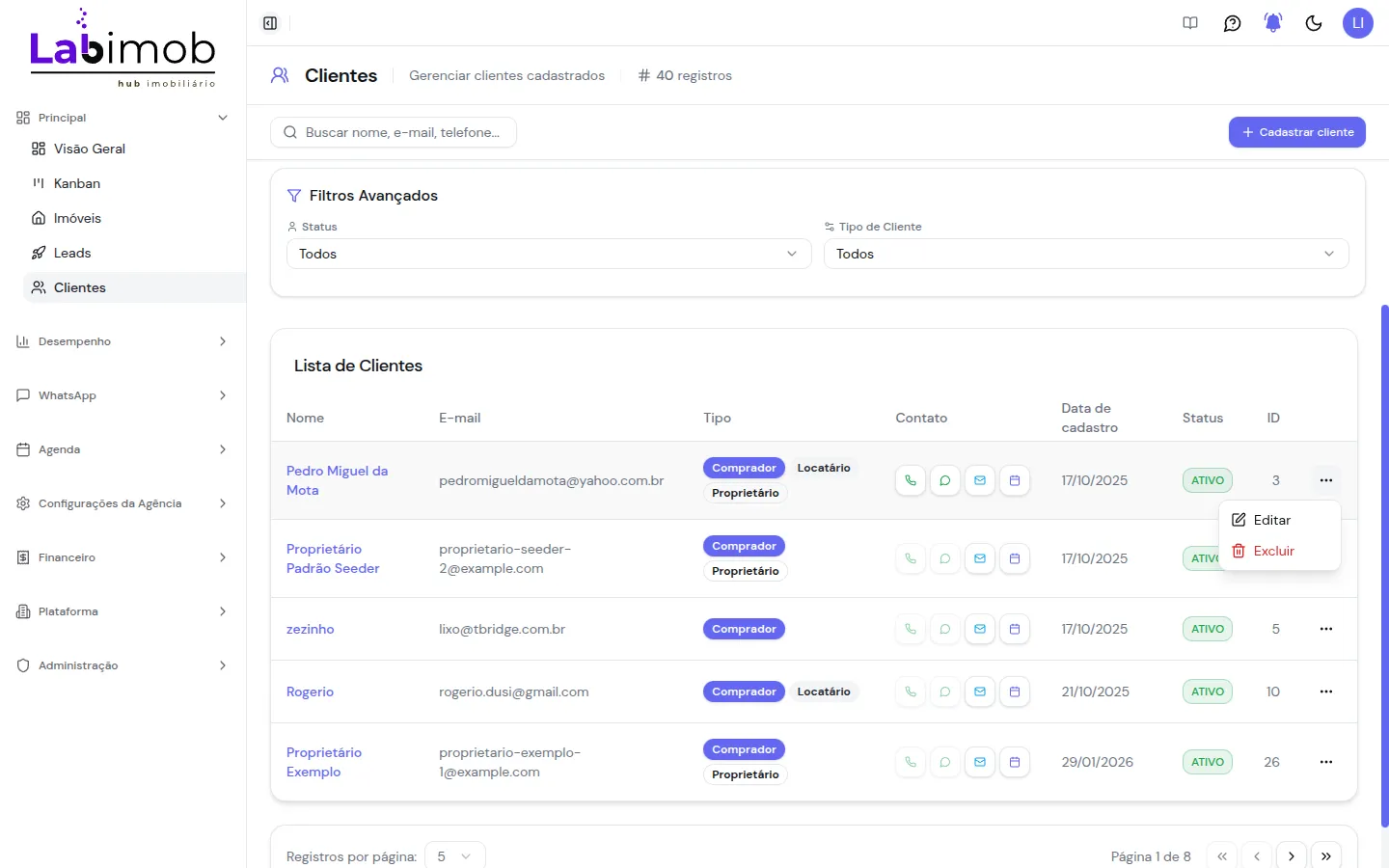Open the LI user avatar menu
The image size is (1389, 868).
(1357, 23)
